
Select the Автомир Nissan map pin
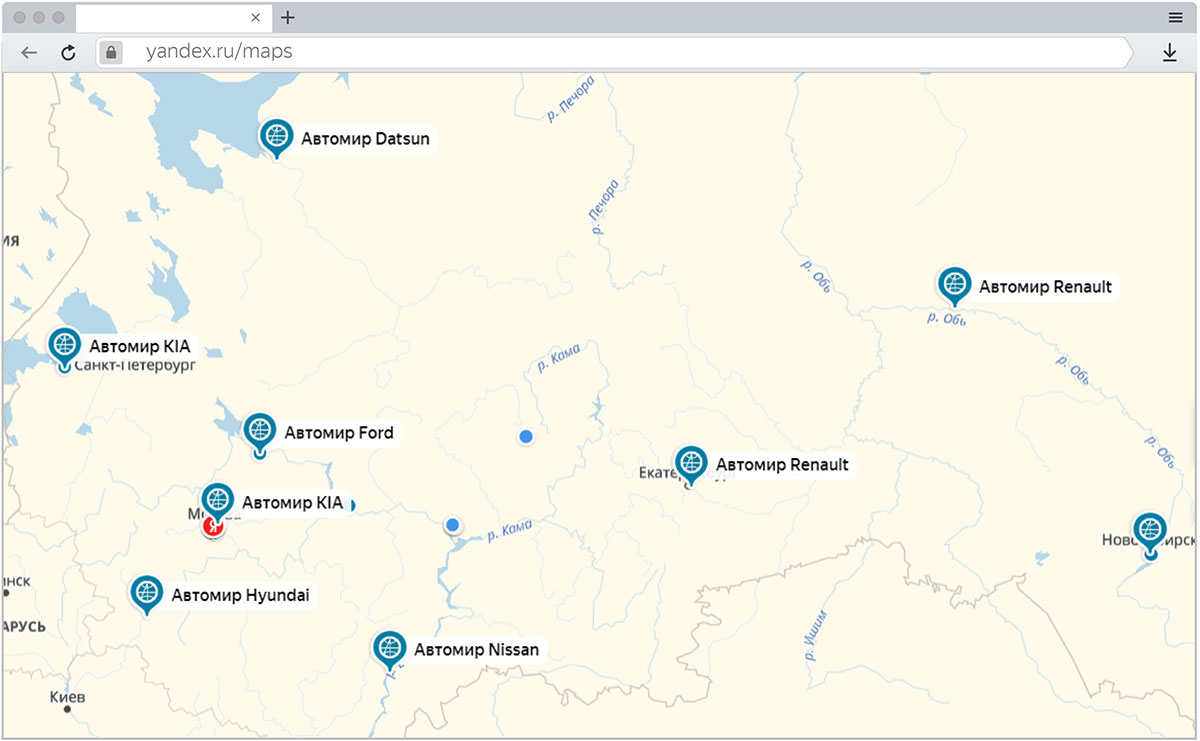click(389, 649)
